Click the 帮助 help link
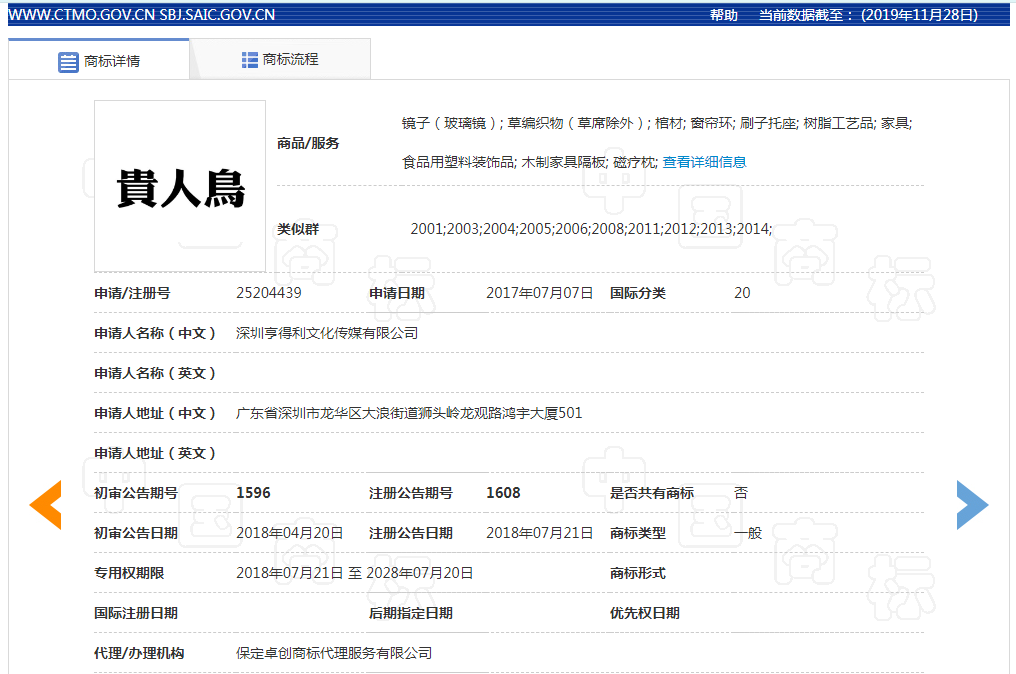The image size is (1016, 674). pyautogui.click(x=724, y=15)
